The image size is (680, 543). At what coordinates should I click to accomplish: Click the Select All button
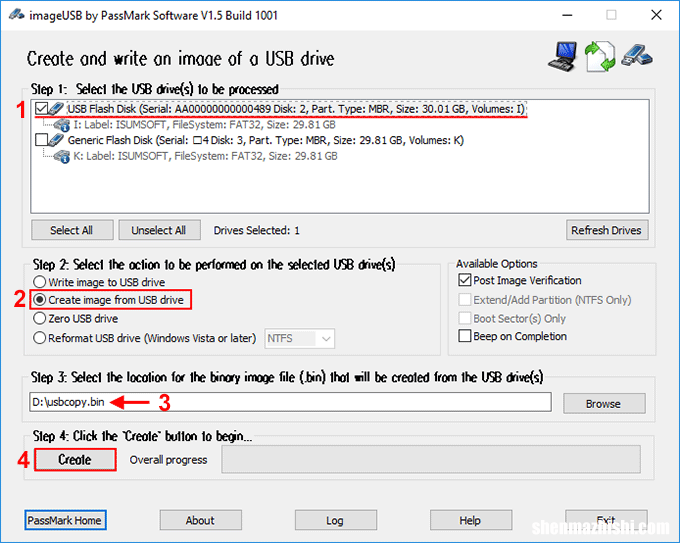(x=72, y=230)
